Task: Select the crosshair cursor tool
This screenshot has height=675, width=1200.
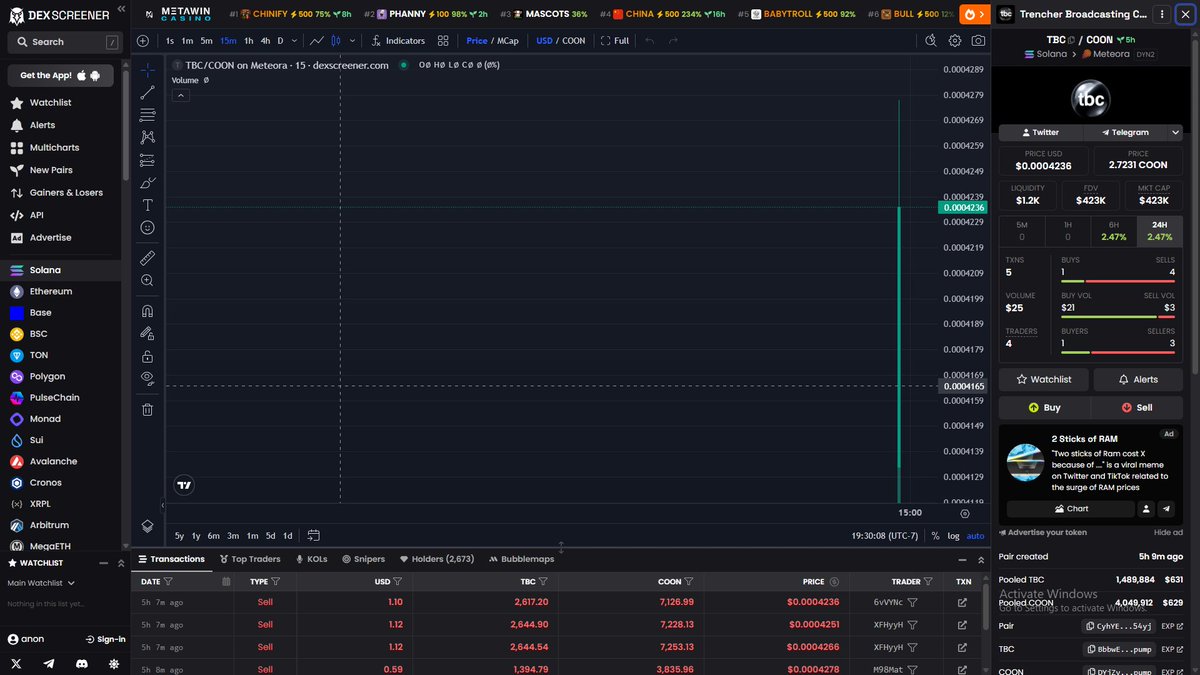Action: pos(148,70)
